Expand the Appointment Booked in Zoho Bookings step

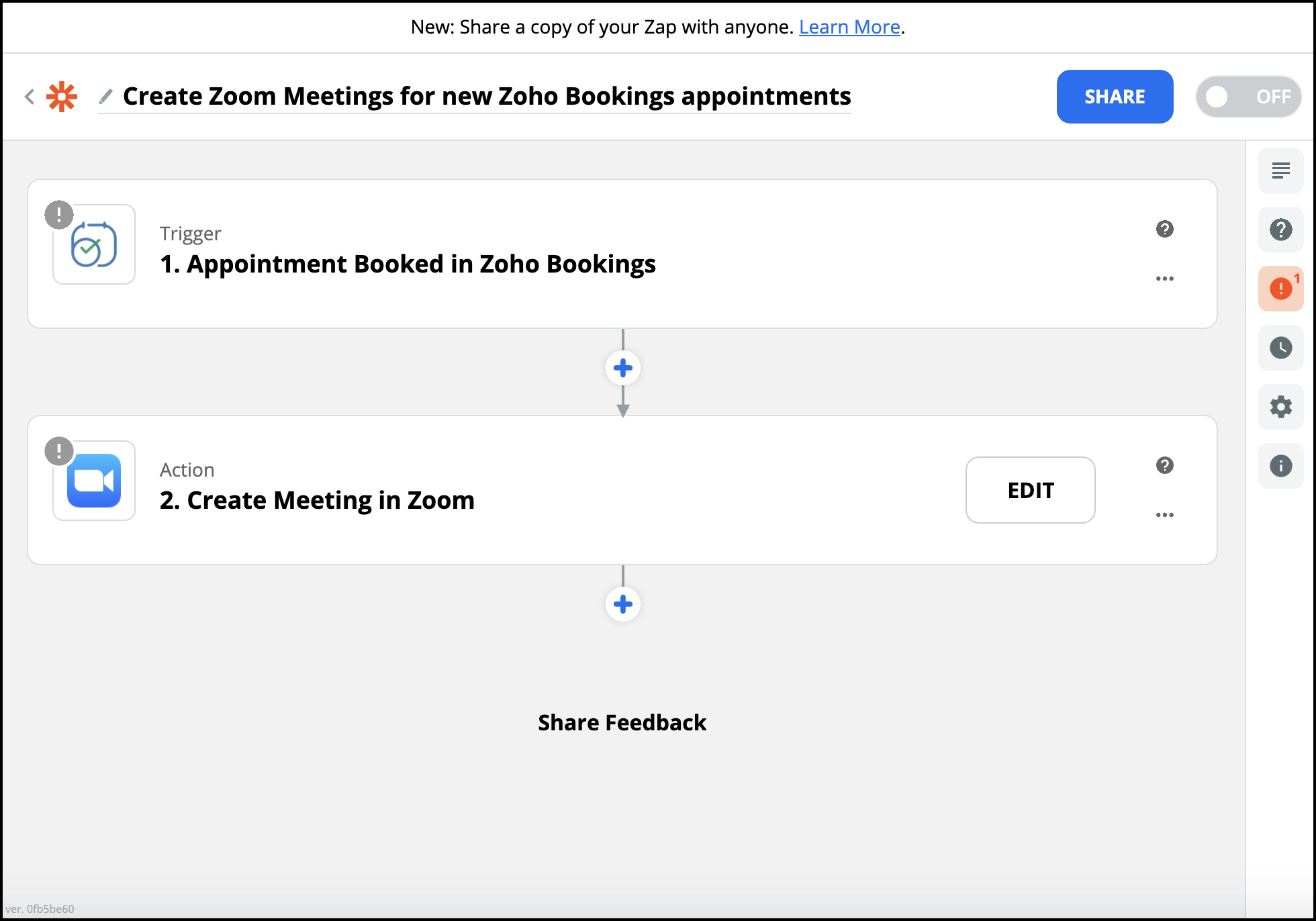[x=408, y=264]
